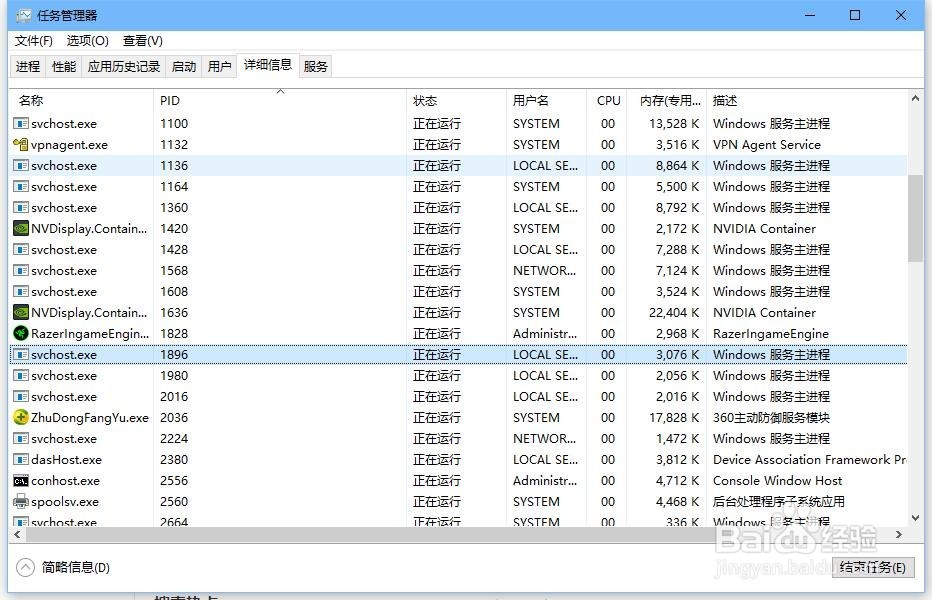932x600 pixels.
Task: Click the svchost.exe icon for PID 1164
Action: 21,187
